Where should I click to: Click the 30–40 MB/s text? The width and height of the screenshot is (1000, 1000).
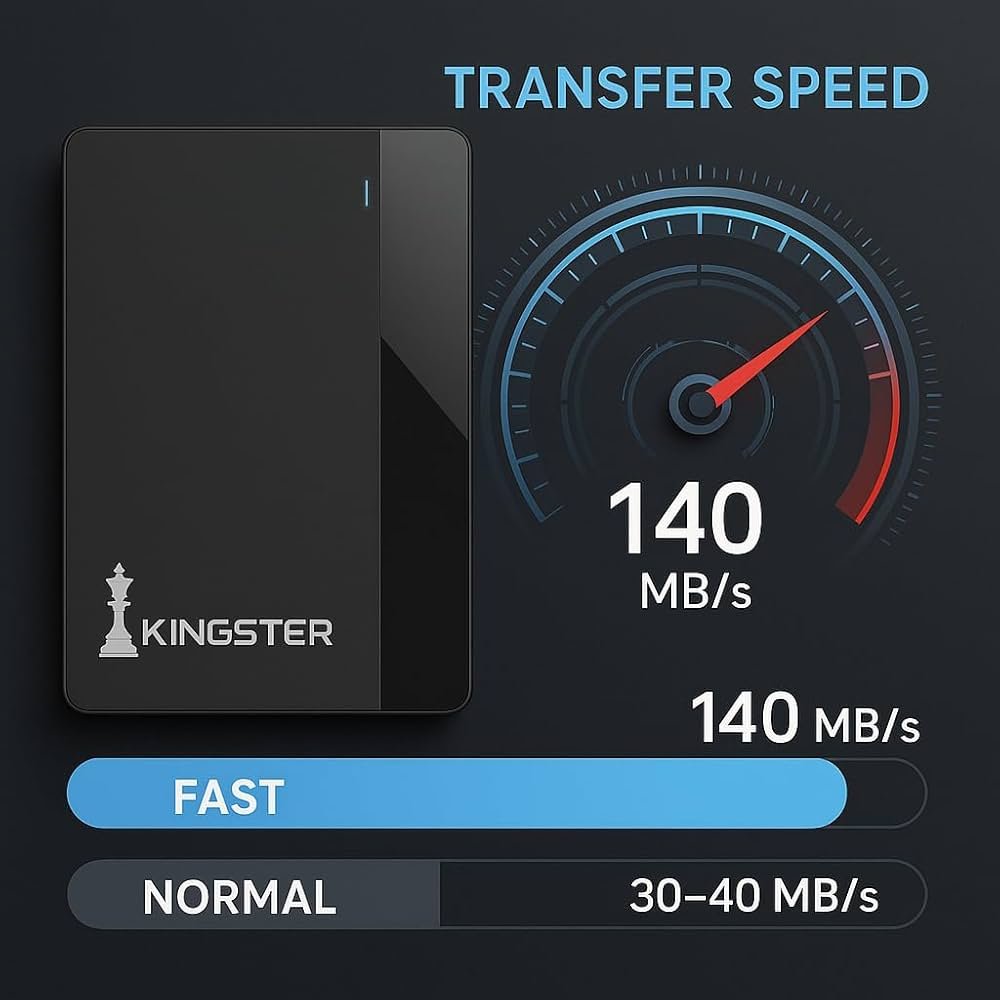[x=754, y=895]
